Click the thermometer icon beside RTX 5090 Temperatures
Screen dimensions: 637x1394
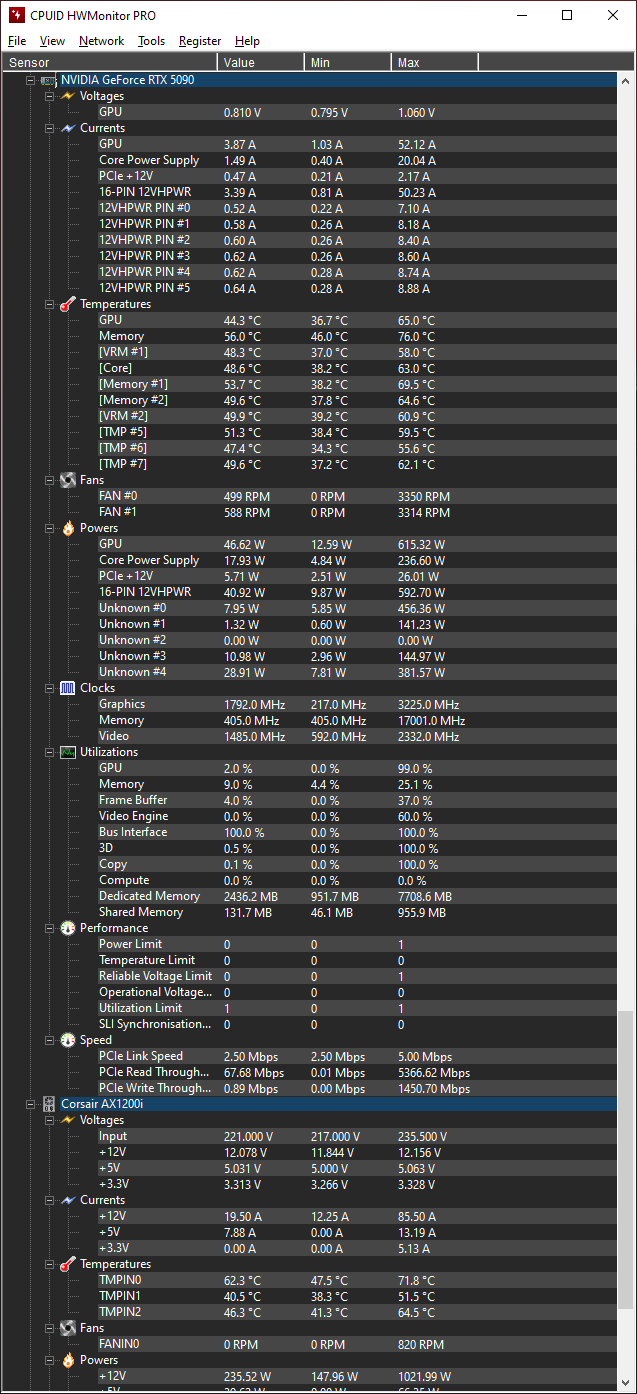coord(68,304)
